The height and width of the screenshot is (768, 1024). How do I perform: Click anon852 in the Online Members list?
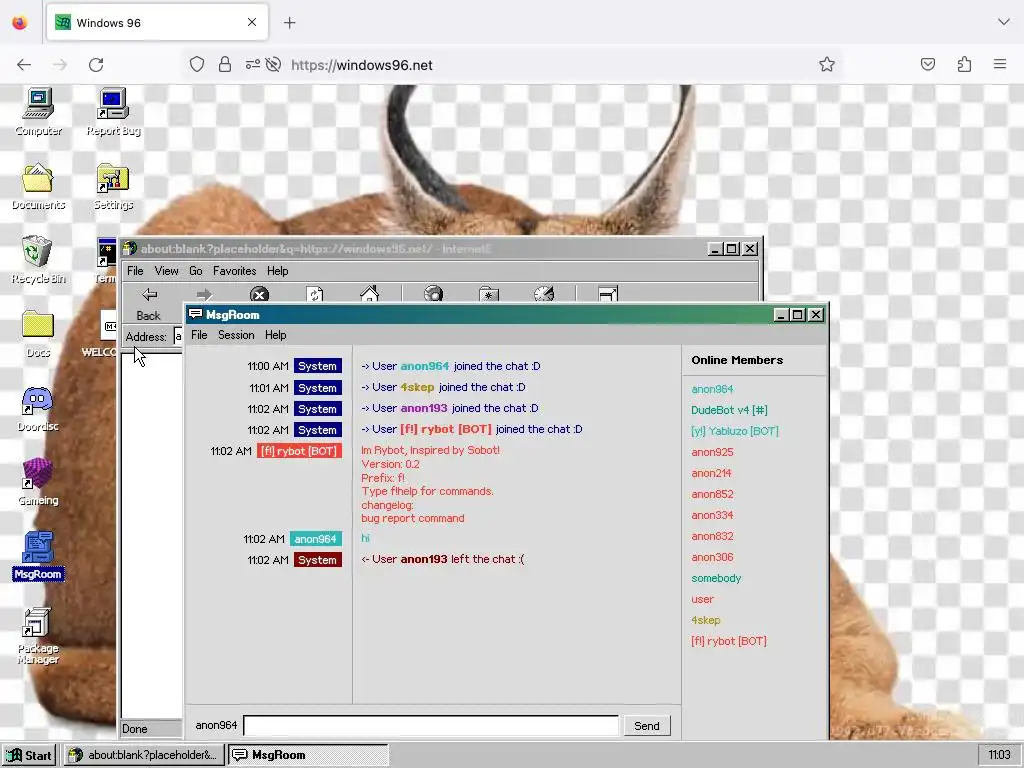click(712, 494)
